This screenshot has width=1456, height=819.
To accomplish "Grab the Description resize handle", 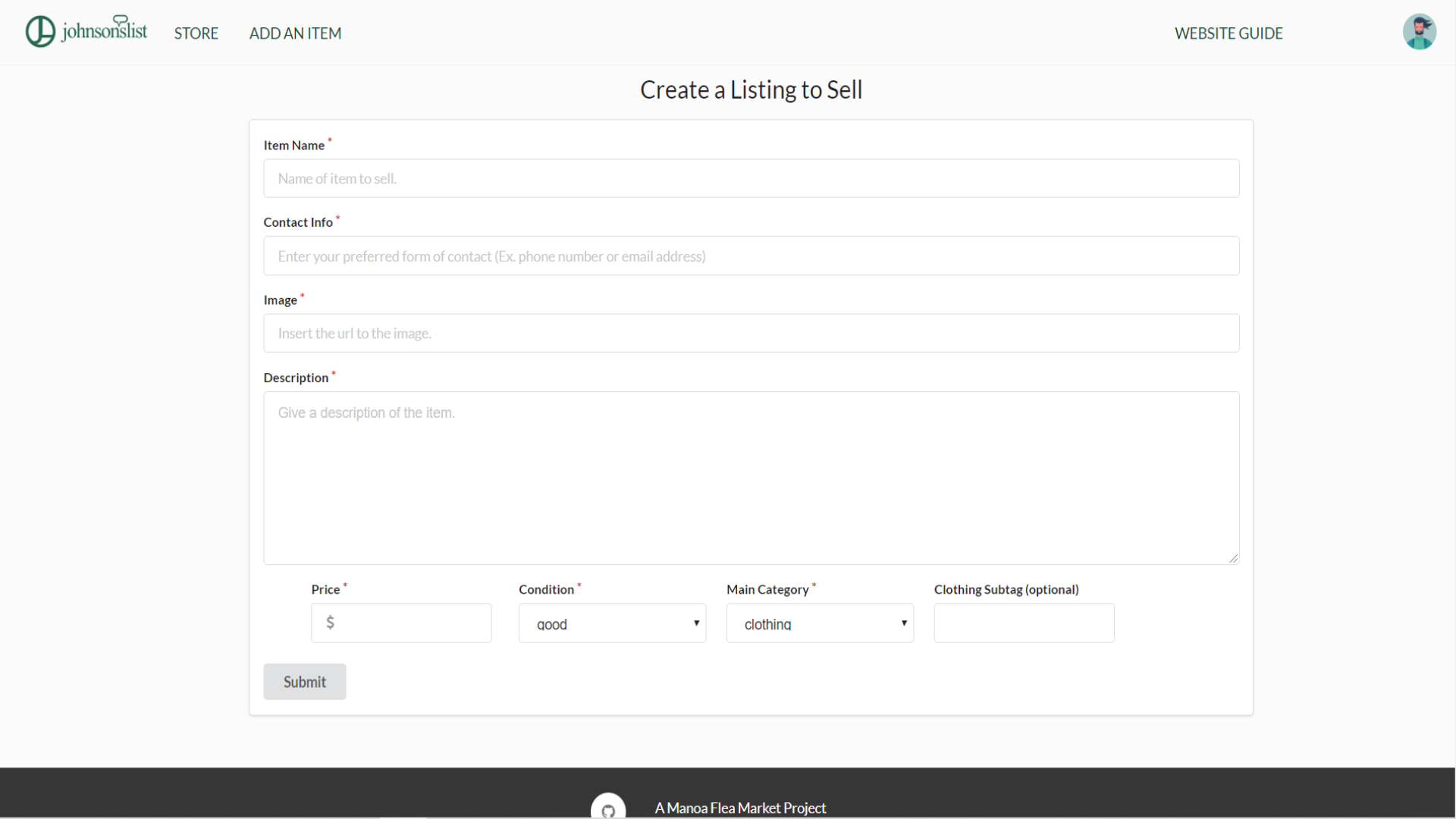I will tap(1233, 558).
